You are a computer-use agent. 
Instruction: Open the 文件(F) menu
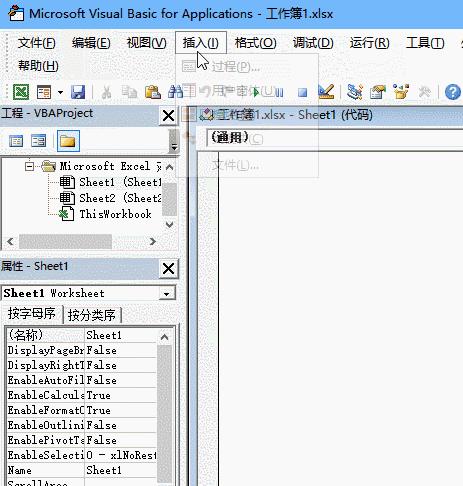click(x=37, y=43)
